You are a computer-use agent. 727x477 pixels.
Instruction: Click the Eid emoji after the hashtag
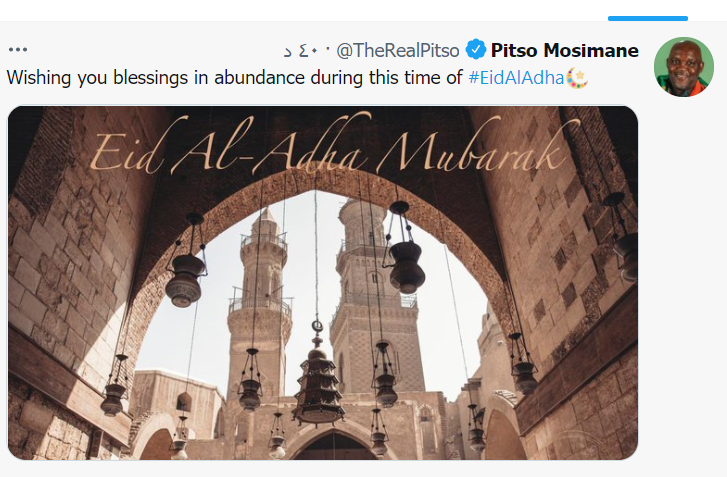pos(575,78)
